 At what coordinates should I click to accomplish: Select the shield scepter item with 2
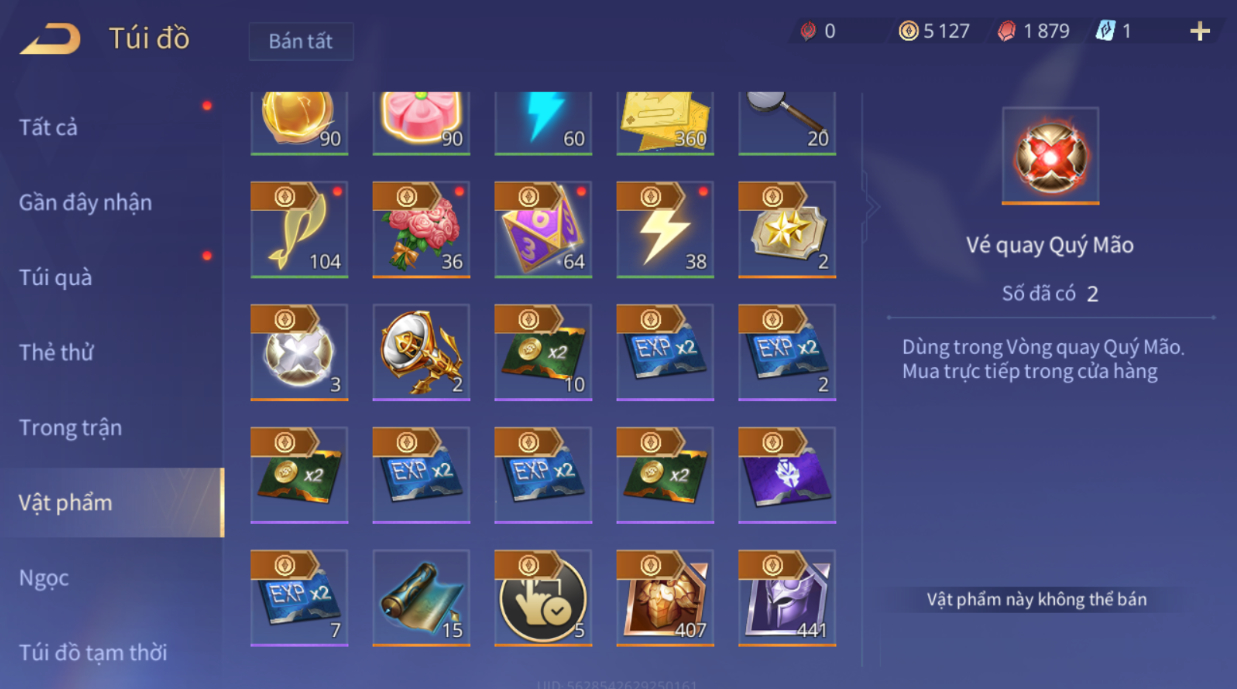pos(421,352)
